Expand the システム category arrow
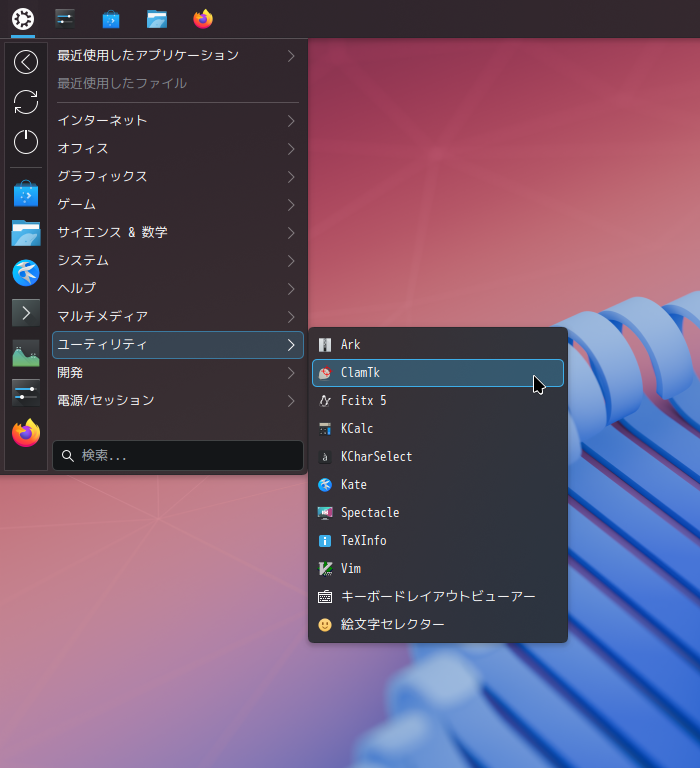Image resolution: width=700 pixels, height=768 pixels. 291,261
